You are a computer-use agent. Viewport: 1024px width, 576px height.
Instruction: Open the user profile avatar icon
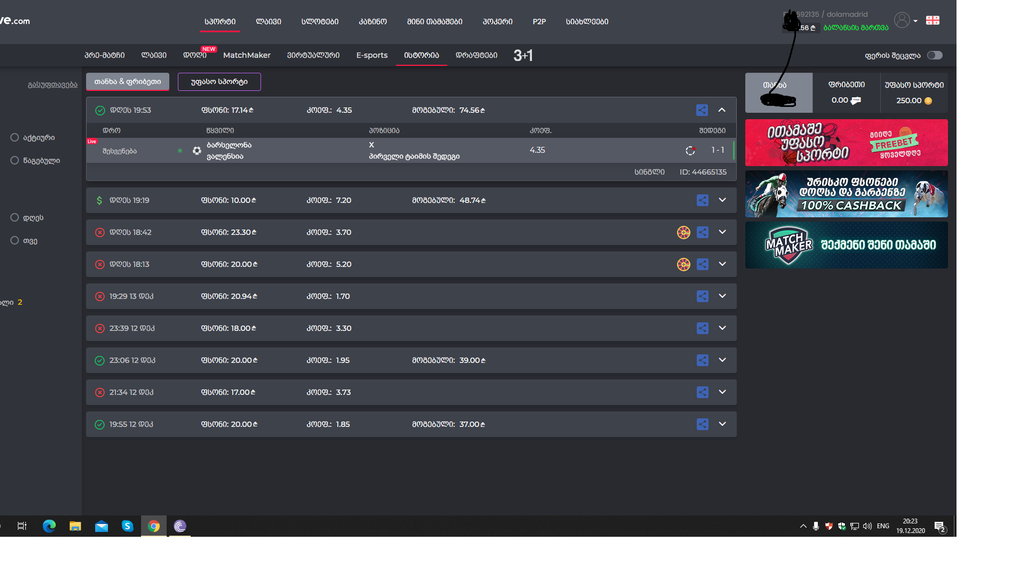(x=902, y=20)
